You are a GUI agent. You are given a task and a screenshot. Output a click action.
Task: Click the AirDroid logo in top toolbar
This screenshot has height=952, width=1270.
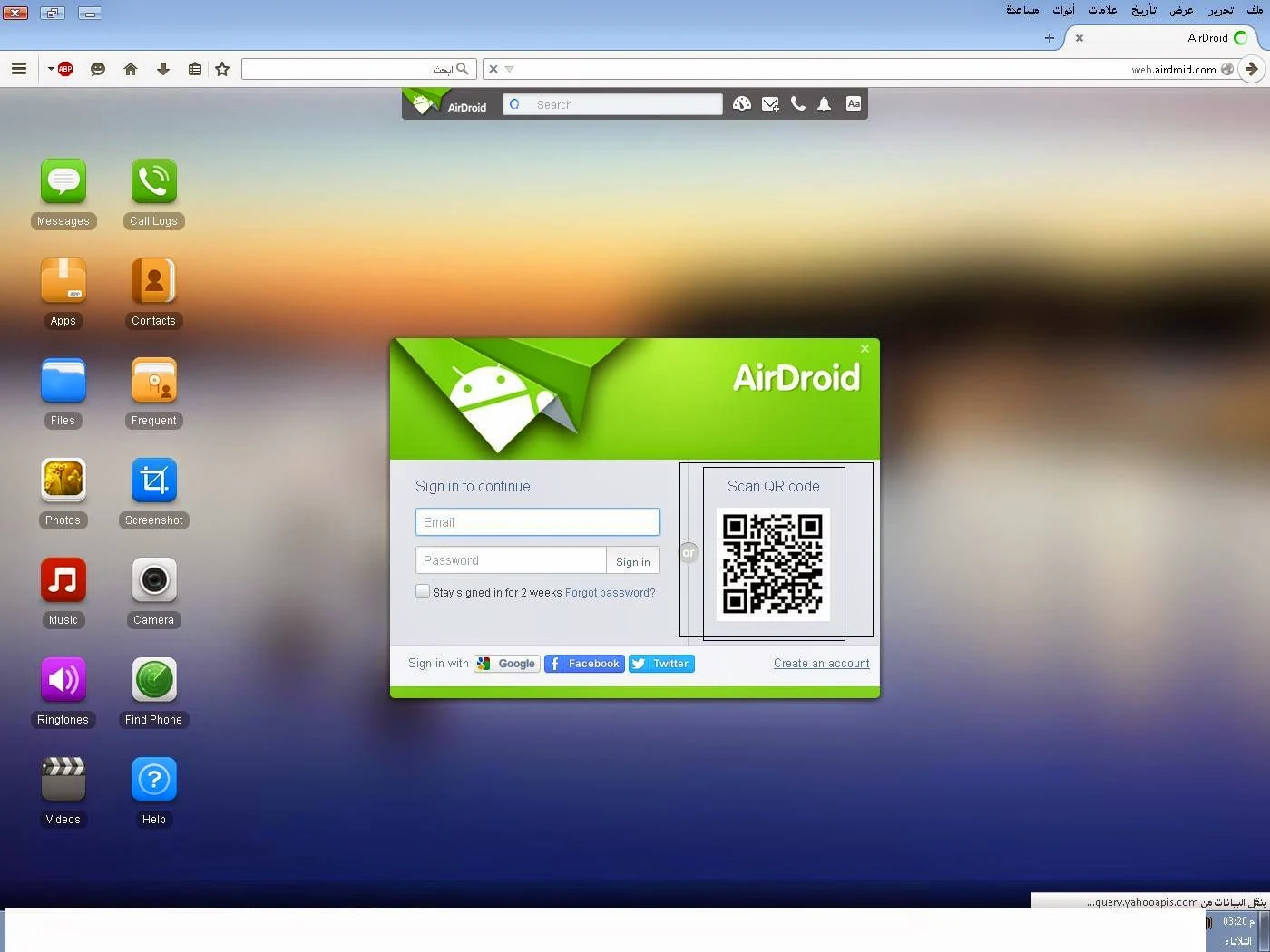click(x=448, y=103)
